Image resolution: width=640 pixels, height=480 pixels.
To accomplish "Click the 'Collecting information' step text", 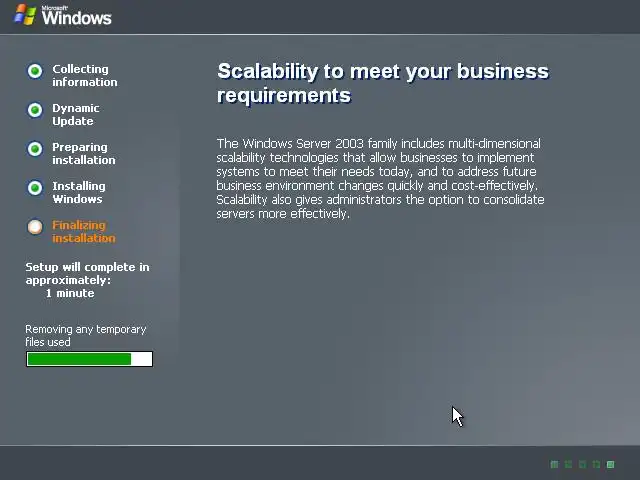I will 84,76.
